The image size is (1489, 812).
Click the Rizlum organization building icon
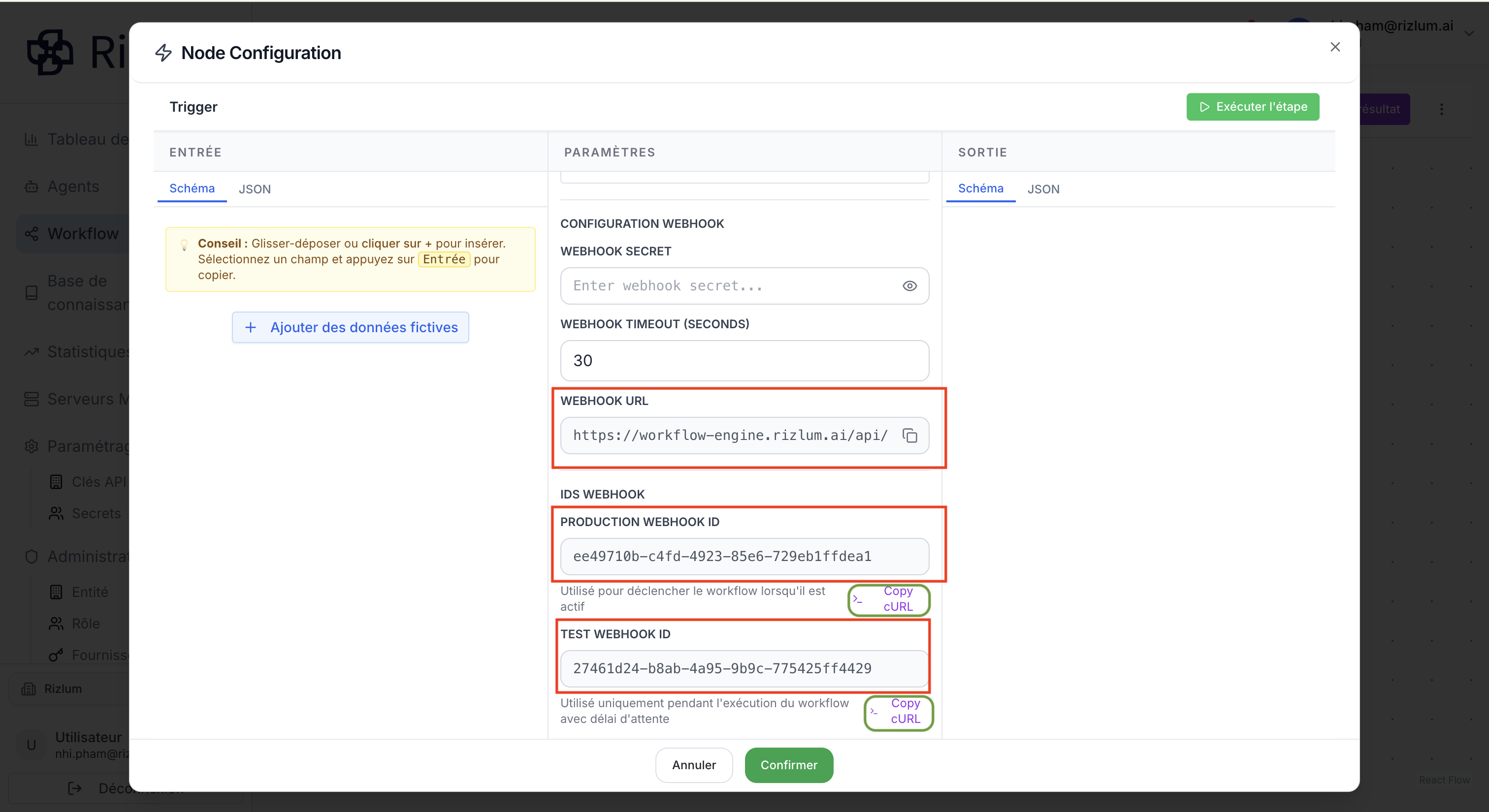pyautogui.click(x=29, y=688)
